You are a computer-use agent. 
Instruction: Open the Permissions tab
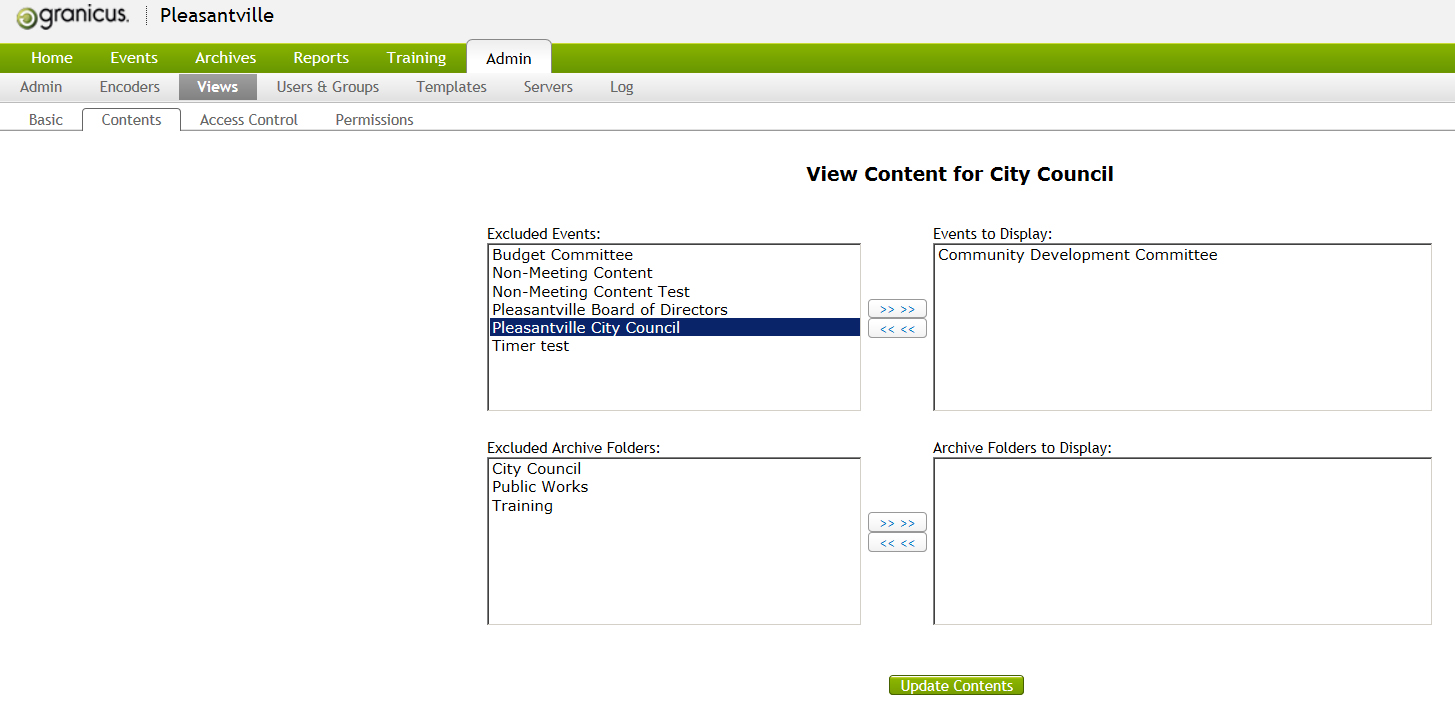(x=373, y=119)
